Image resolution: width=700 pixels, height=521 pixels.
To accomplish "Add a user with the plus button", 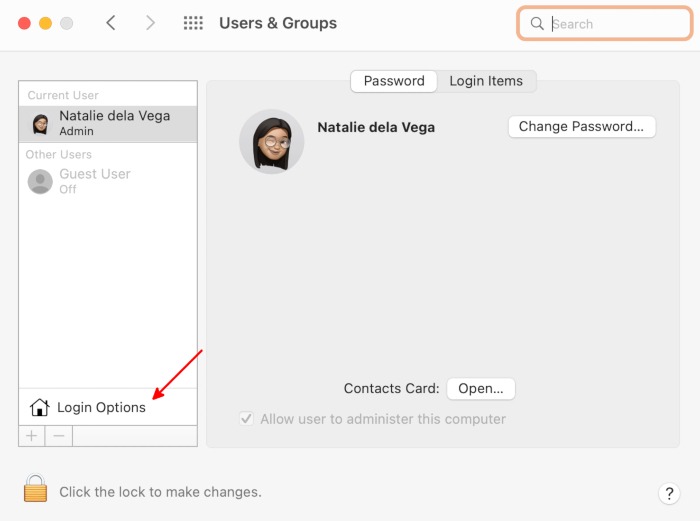I will (31, 436).
